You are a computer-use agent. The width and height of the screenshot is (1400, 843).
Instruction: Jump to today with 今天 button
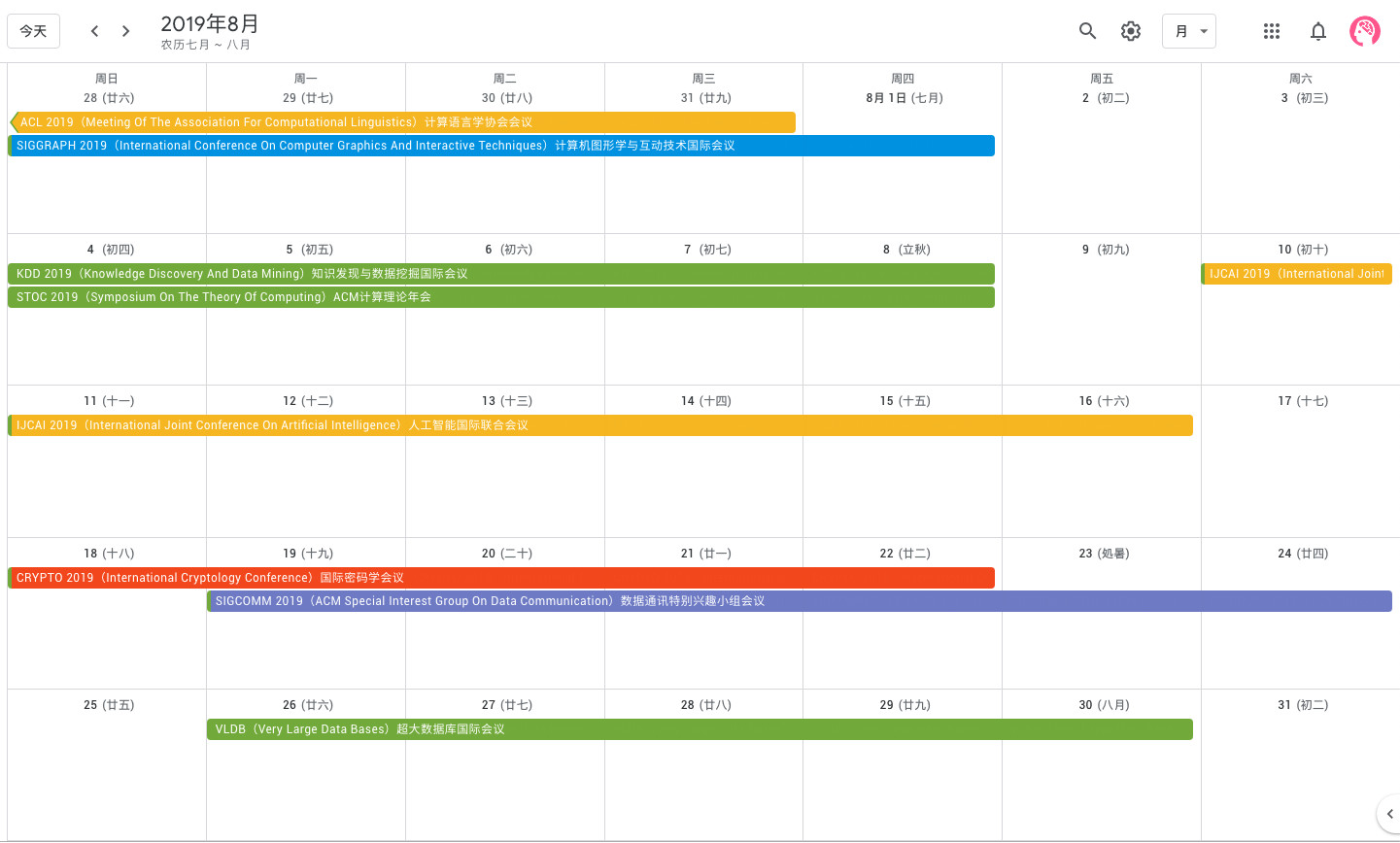33,31
